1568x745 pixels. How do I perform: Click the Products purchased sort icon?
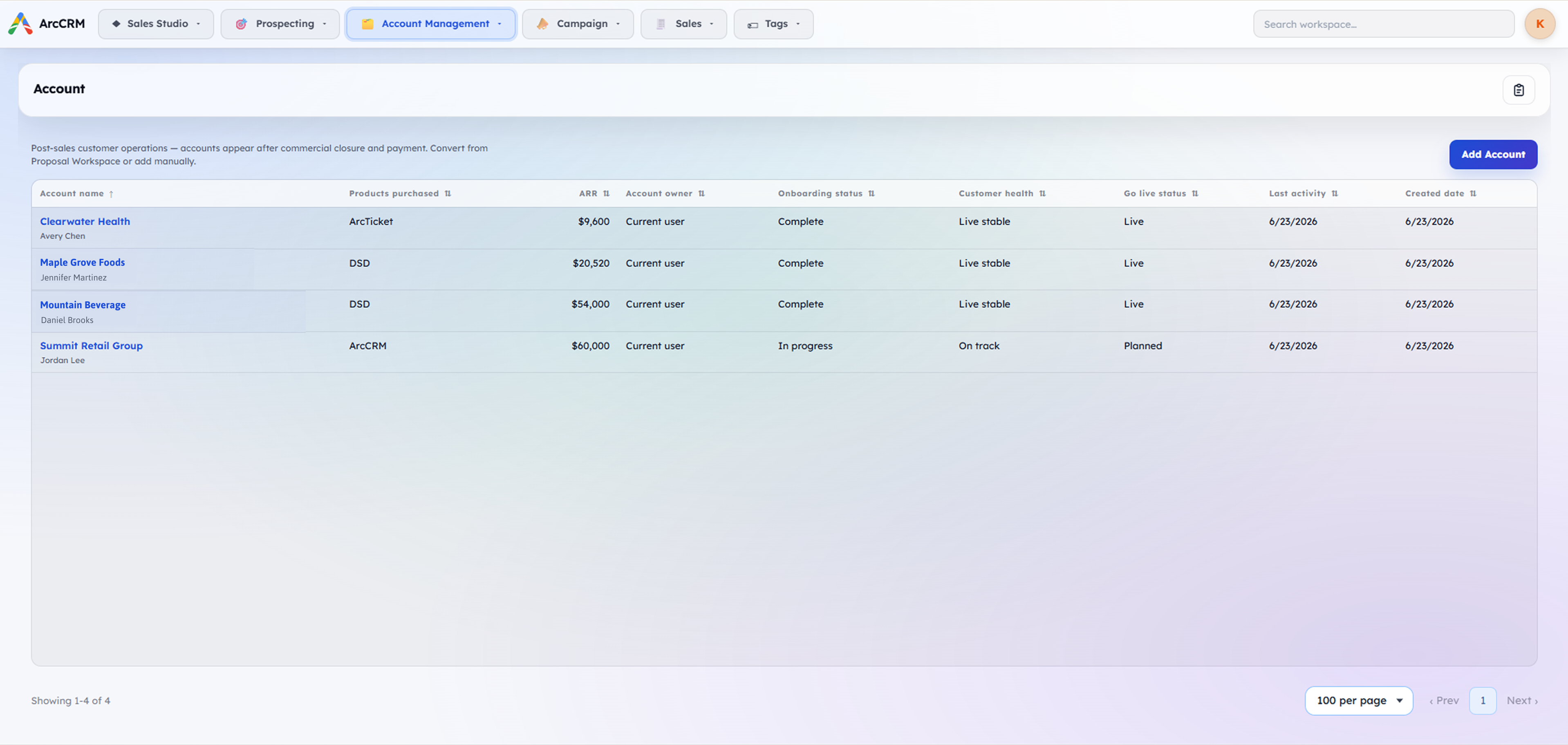(x=448, y=193)
